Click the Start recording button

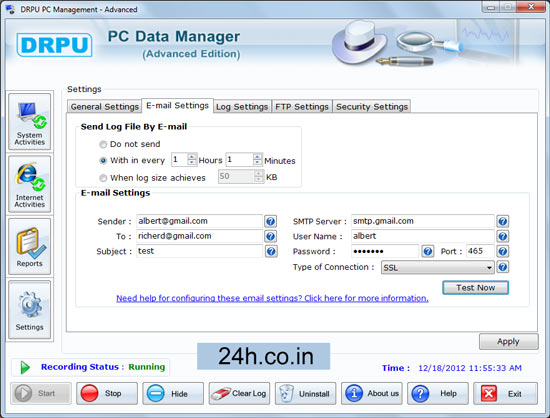tap(41, 393)
